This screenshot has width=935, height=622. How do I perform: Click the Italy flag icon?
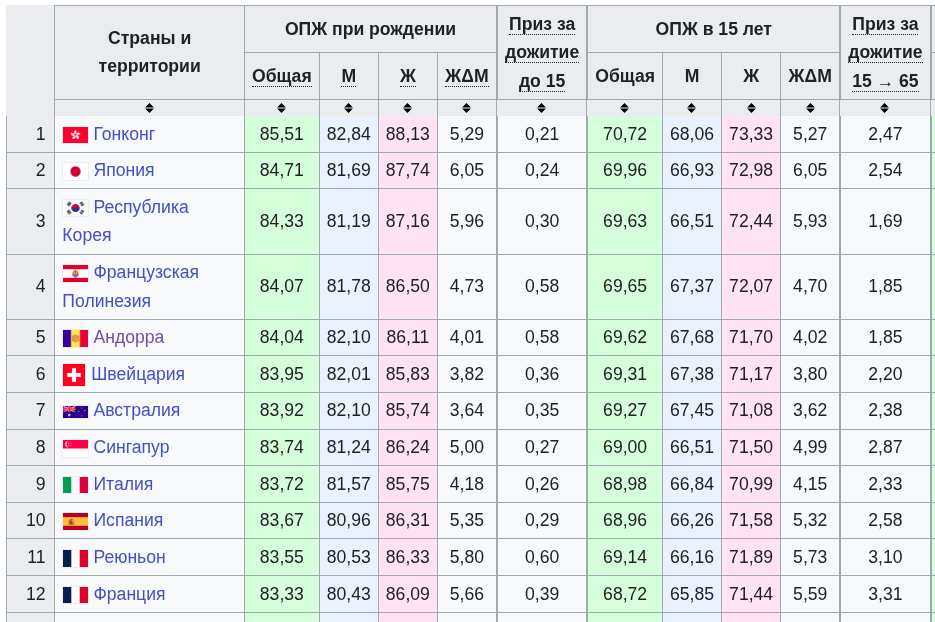click(75, 485)
